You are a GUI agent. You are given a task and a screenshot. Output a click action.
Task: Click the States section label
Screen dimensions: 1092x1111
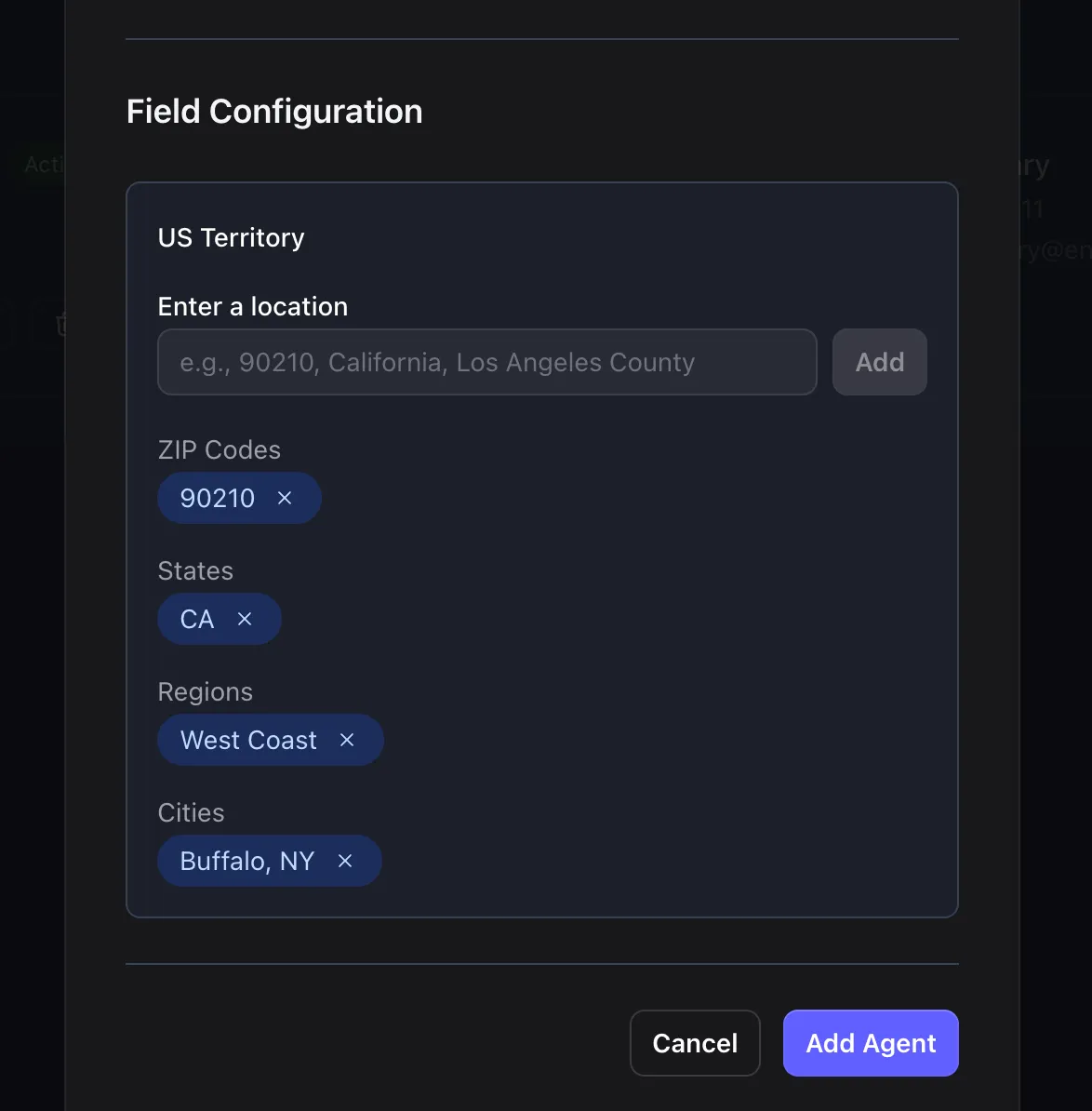coord(195,570)
